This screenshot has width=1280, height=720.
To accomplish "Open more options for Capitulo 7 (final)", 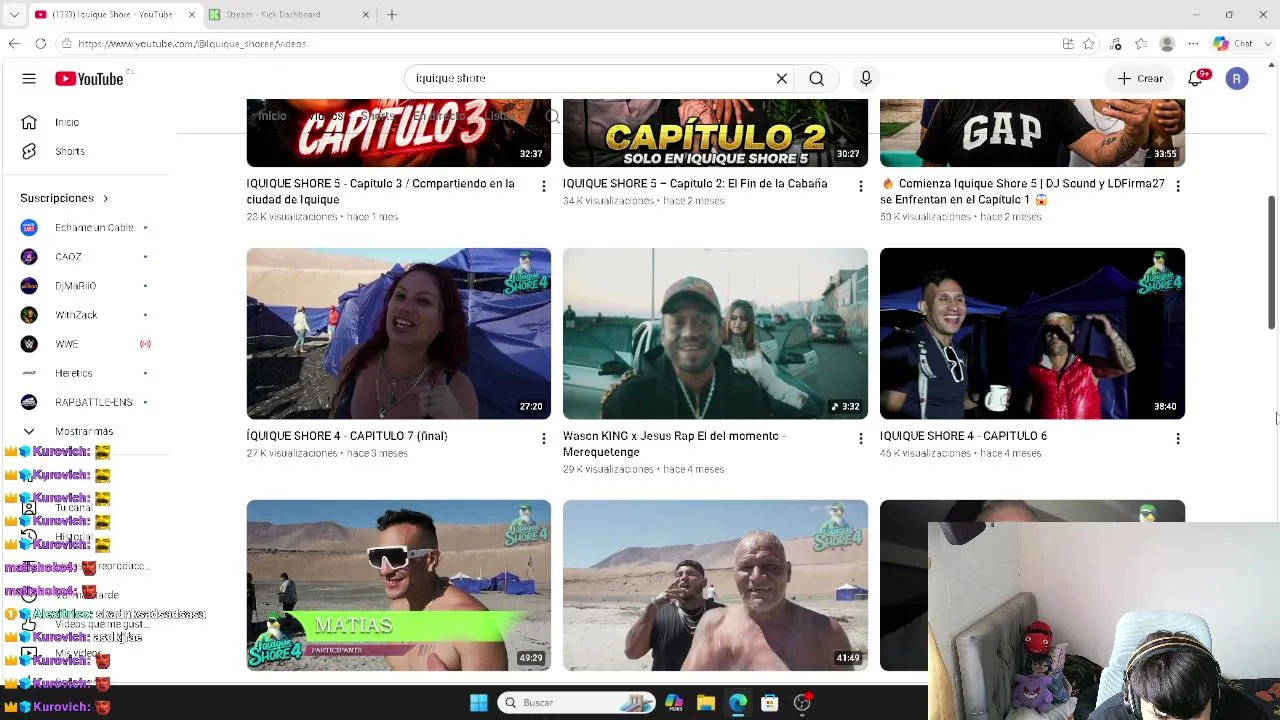I will pos(544,438).
